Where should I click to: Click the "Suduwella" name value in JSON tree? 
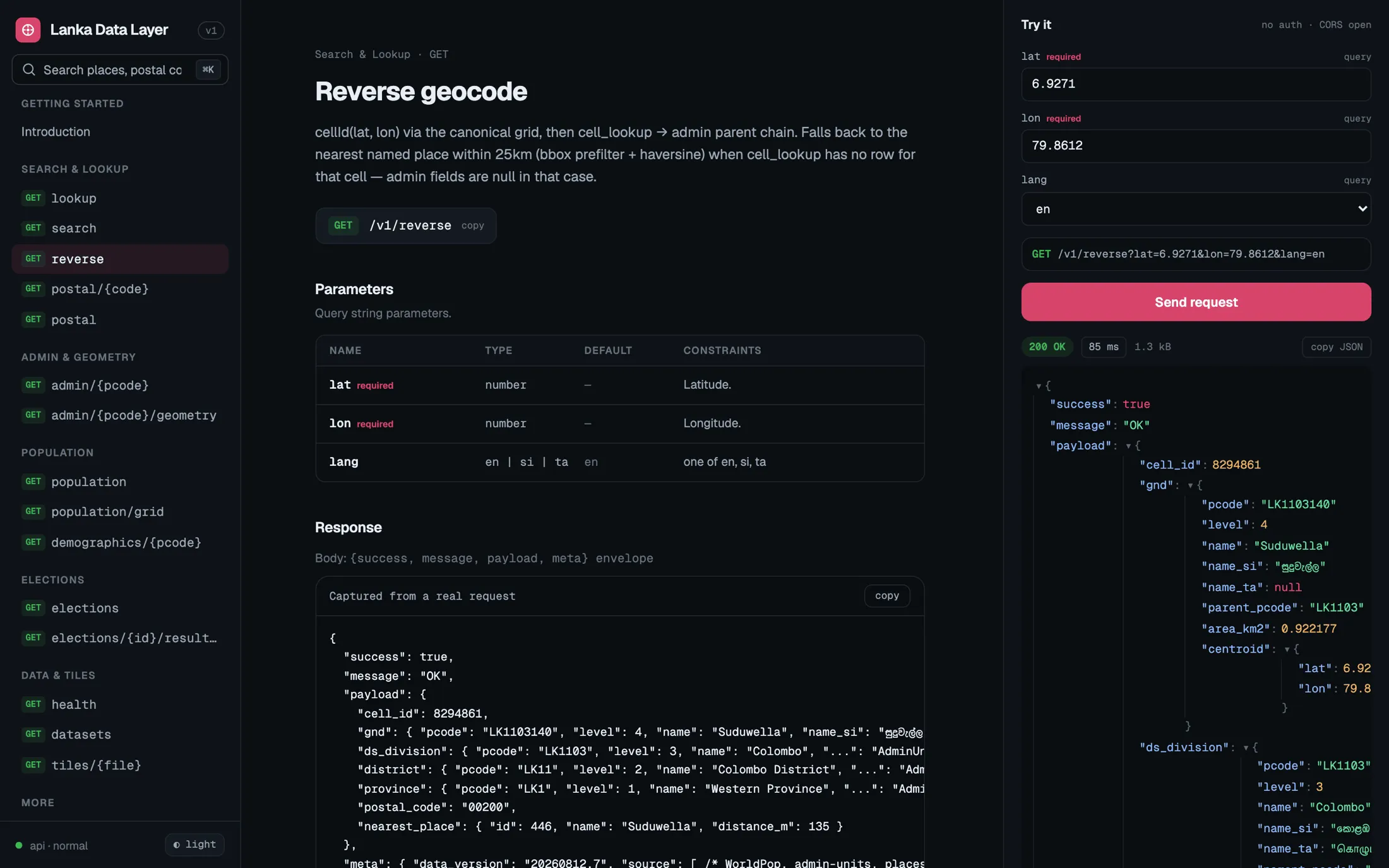click(x=1291, y=546)
